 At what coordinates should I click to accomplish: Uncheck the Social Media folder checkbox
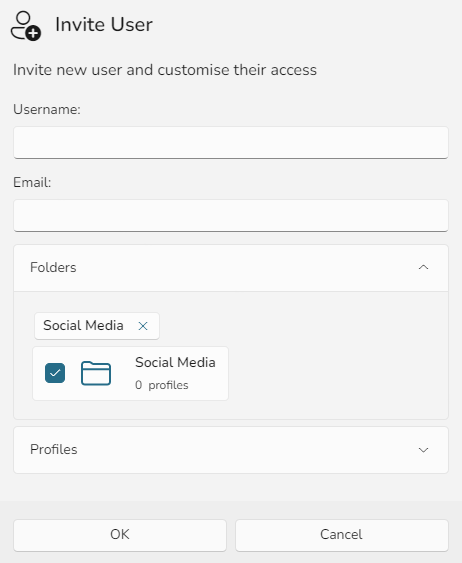pyautogui.click(x=55, y=373)
